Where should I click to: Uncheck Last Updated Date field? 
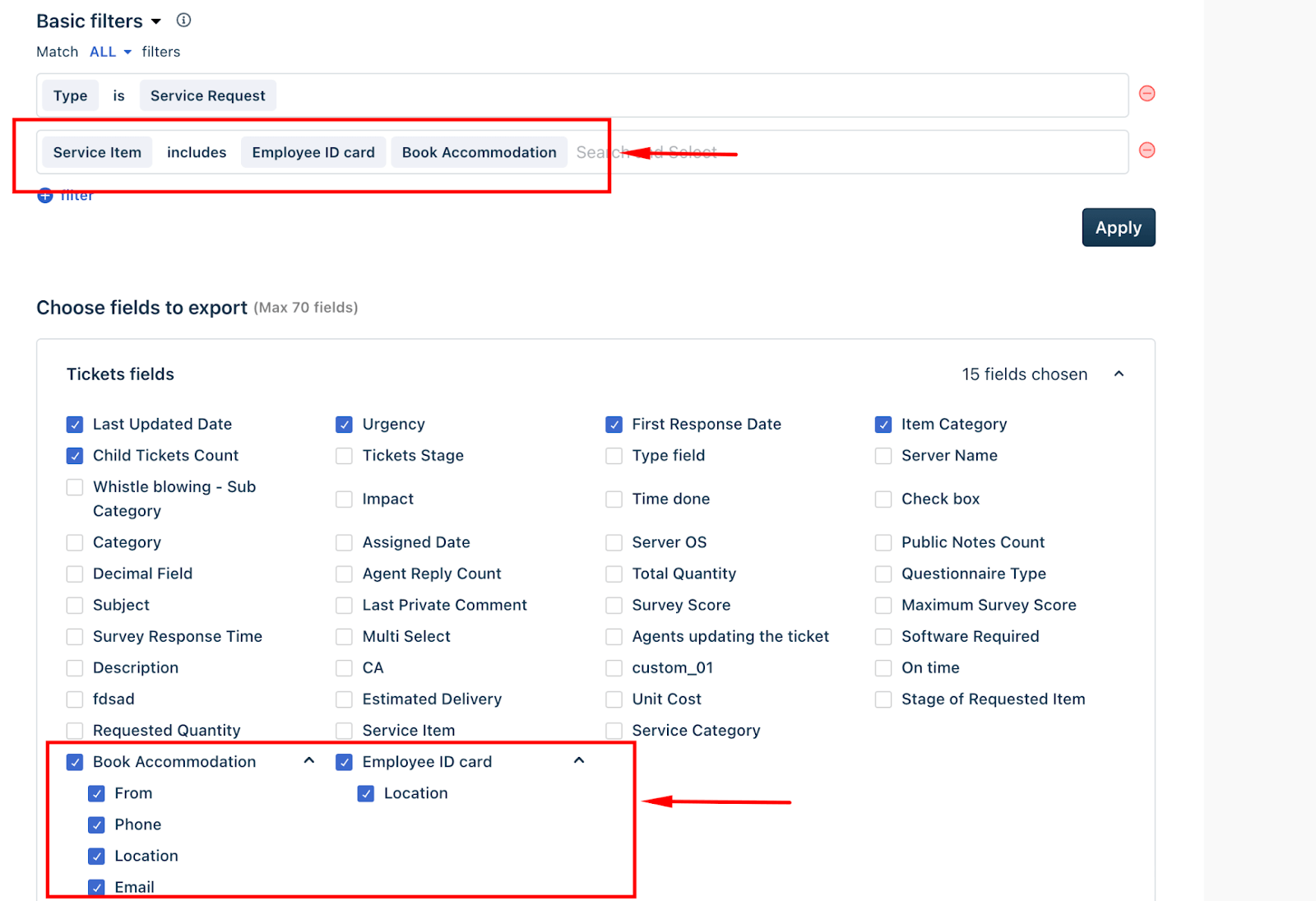(x=75, y=425)
